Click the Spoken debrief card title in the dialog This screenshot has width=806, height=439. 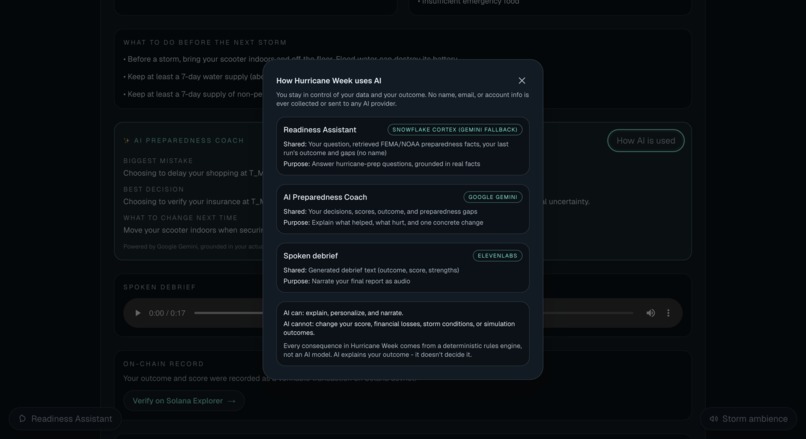(x=310, y=256)
